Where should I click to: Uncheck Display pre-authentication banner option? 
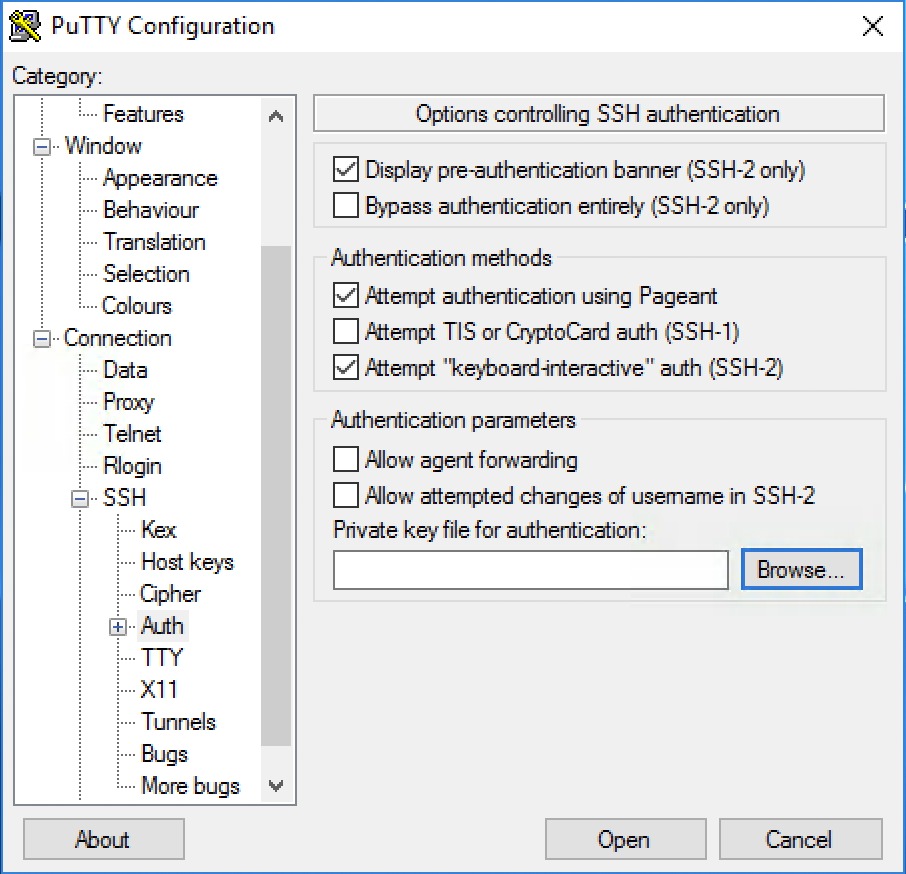[346, 170]
